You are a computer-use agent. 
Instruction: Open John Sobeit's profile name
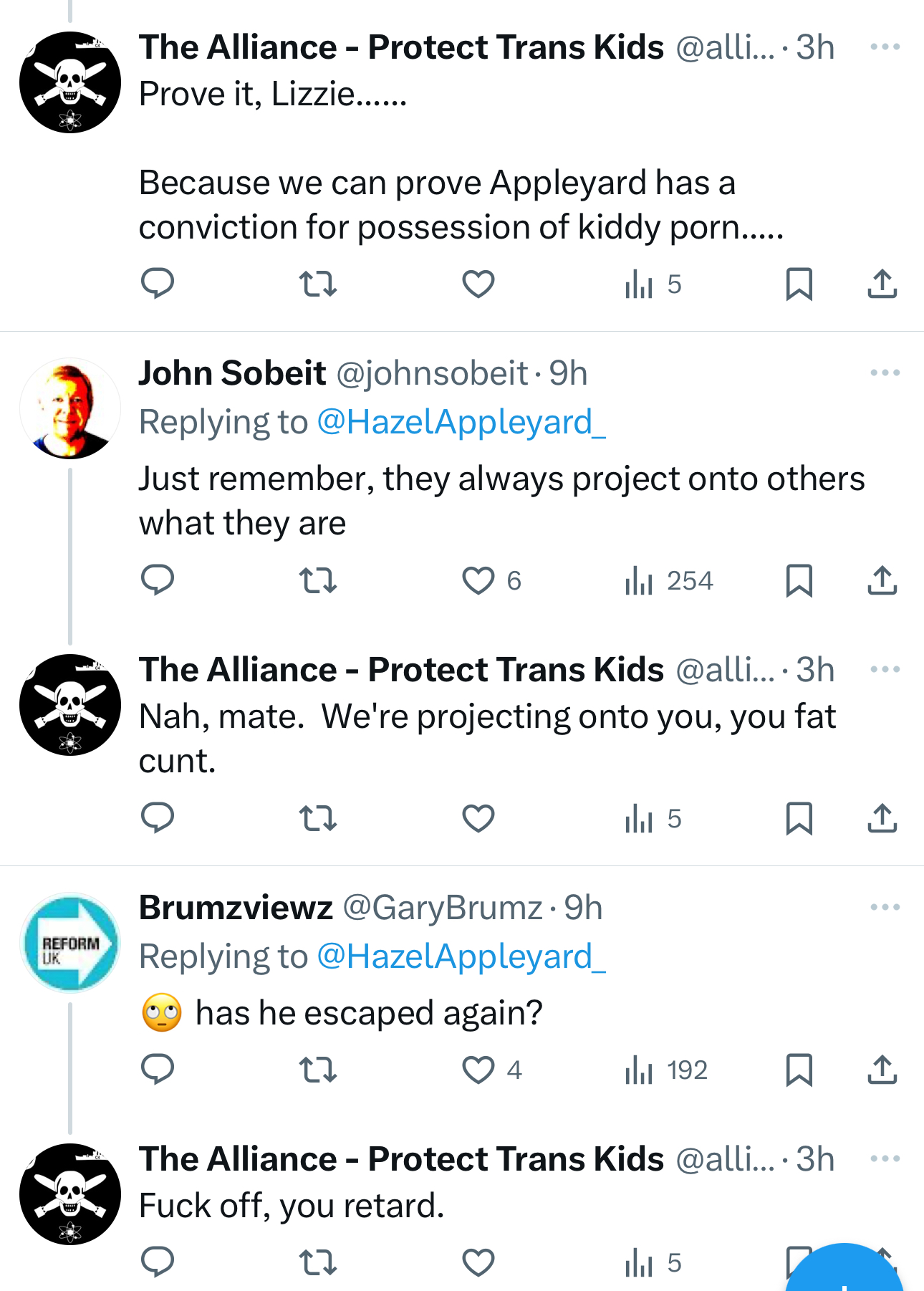point(232,373)
